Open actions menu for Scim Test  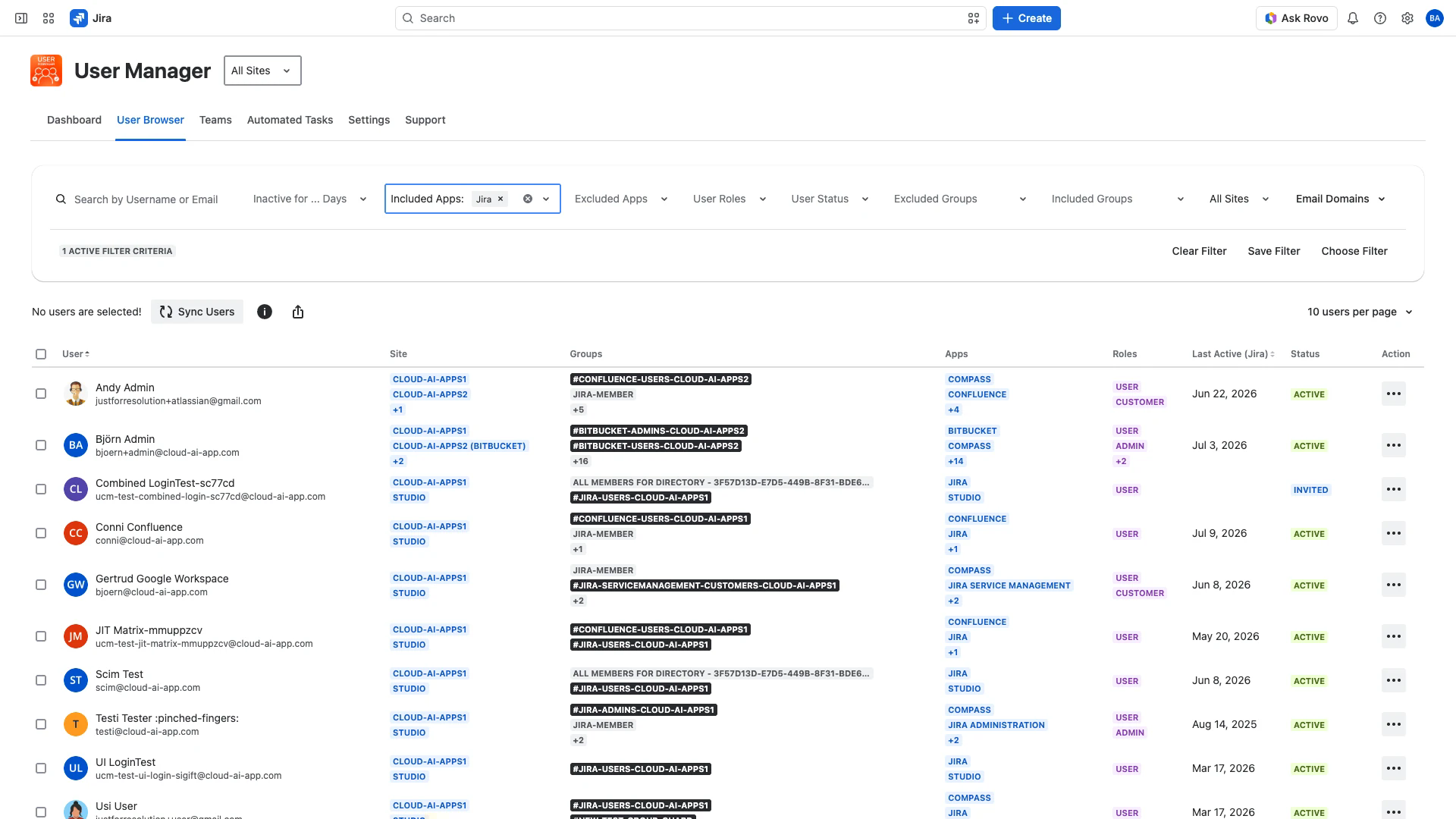click(x=1394, y=680)
